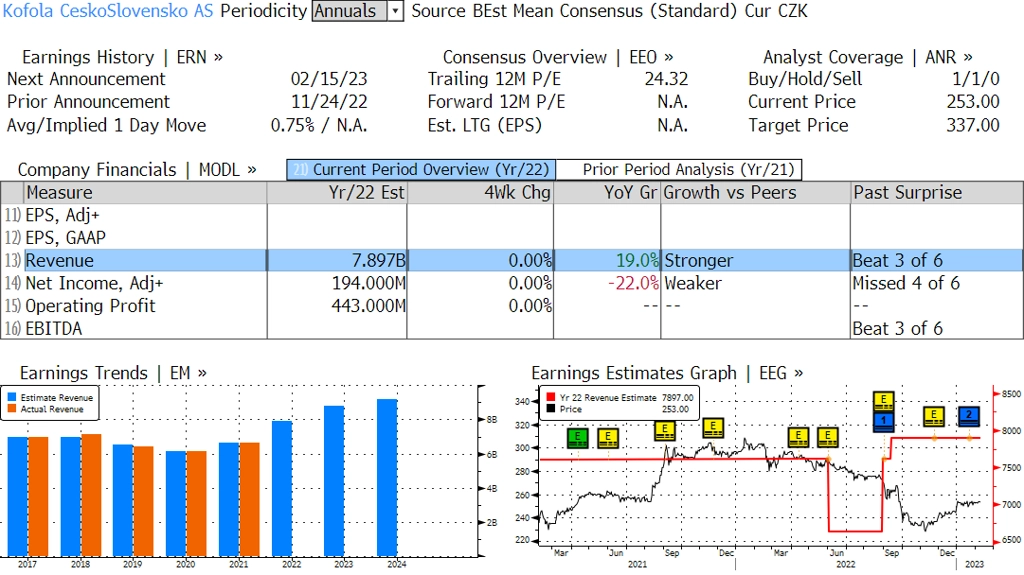The image size is (1024, 575).
Task: Click the -22.0% YoY growth value
Action: [x=633, y=283]
